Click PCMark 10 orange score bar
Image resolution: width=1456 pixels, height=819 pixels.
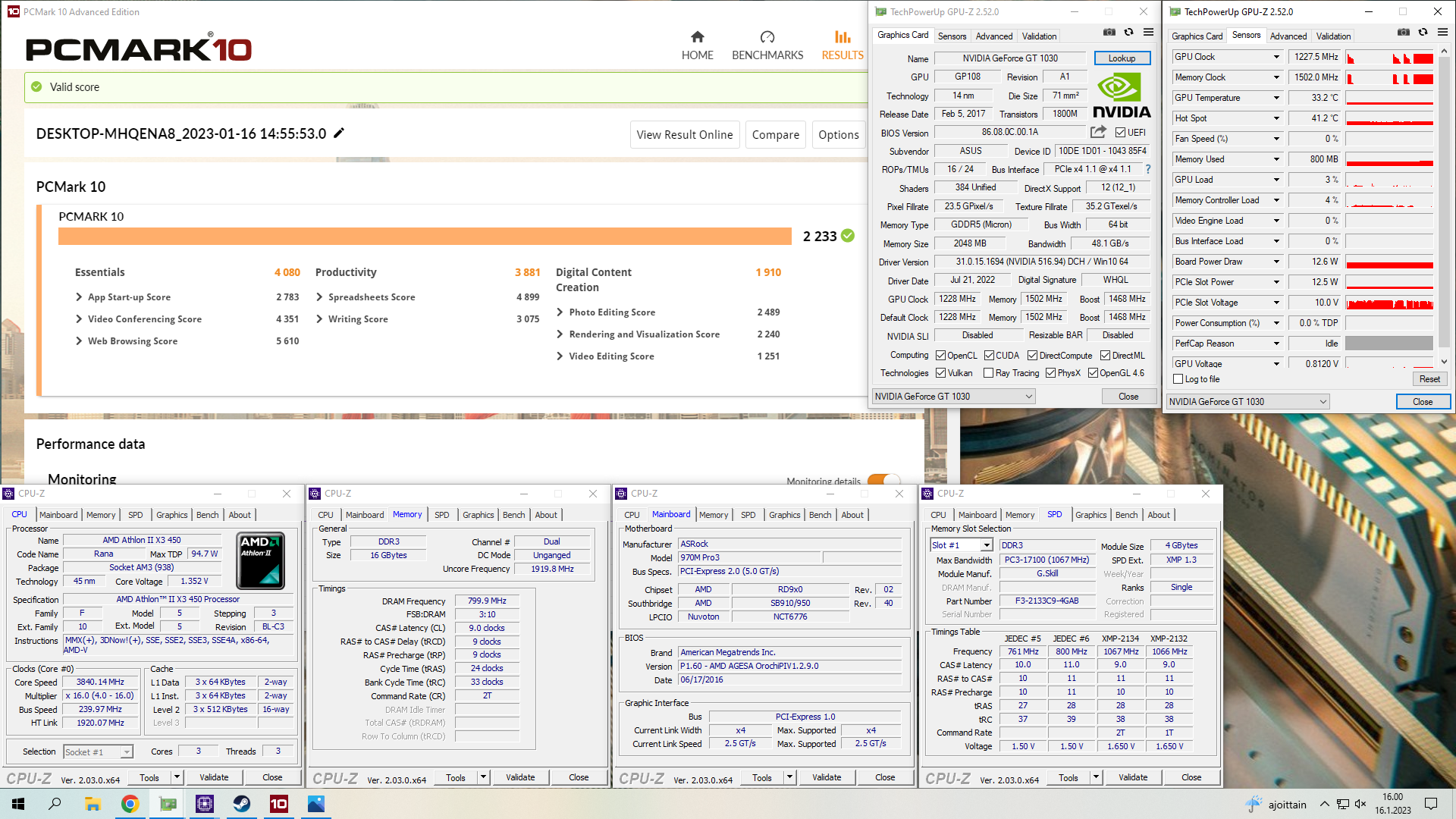pyautogui.click(x=425, y=236)
